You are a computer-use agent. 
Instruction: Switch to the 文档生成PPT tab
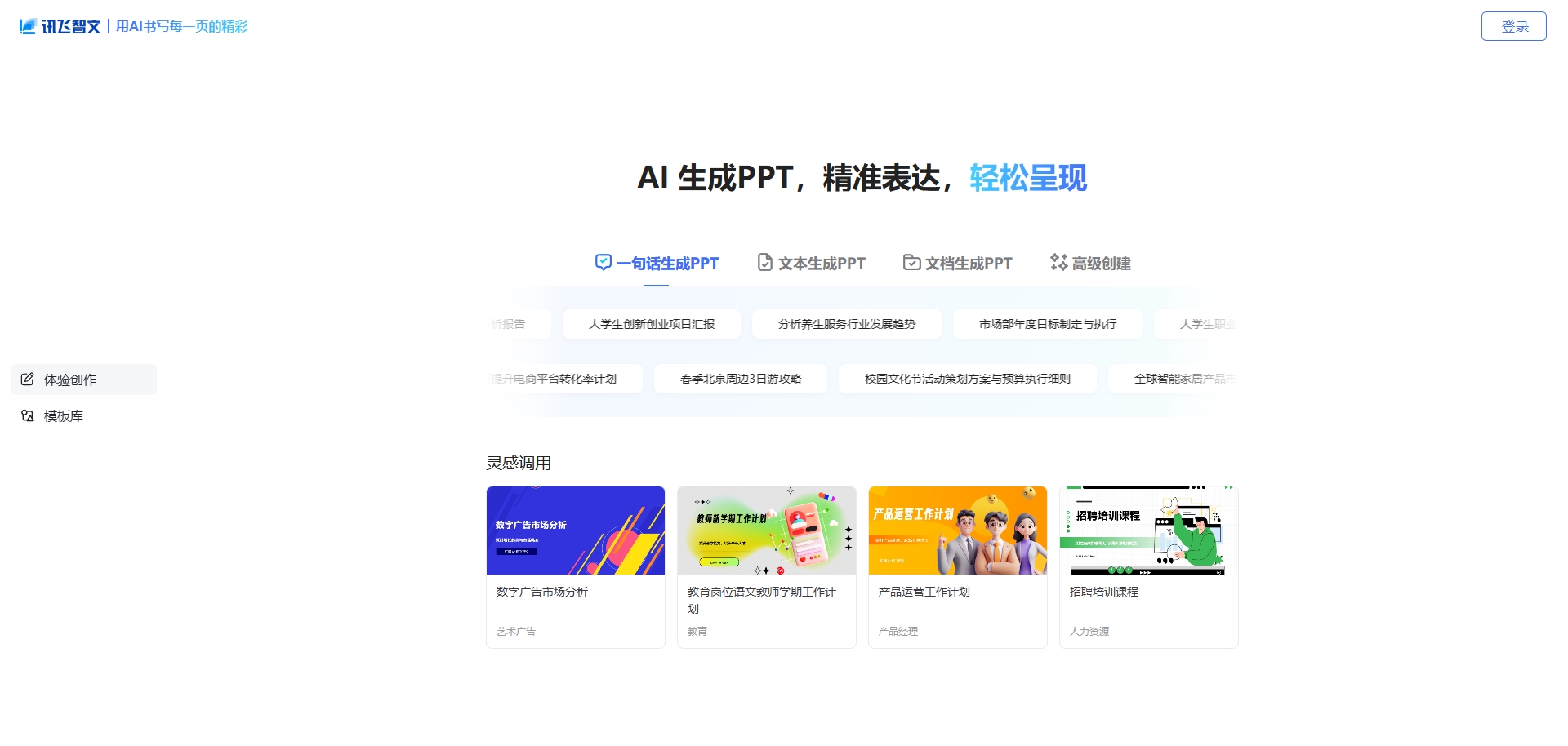point(967,263)
